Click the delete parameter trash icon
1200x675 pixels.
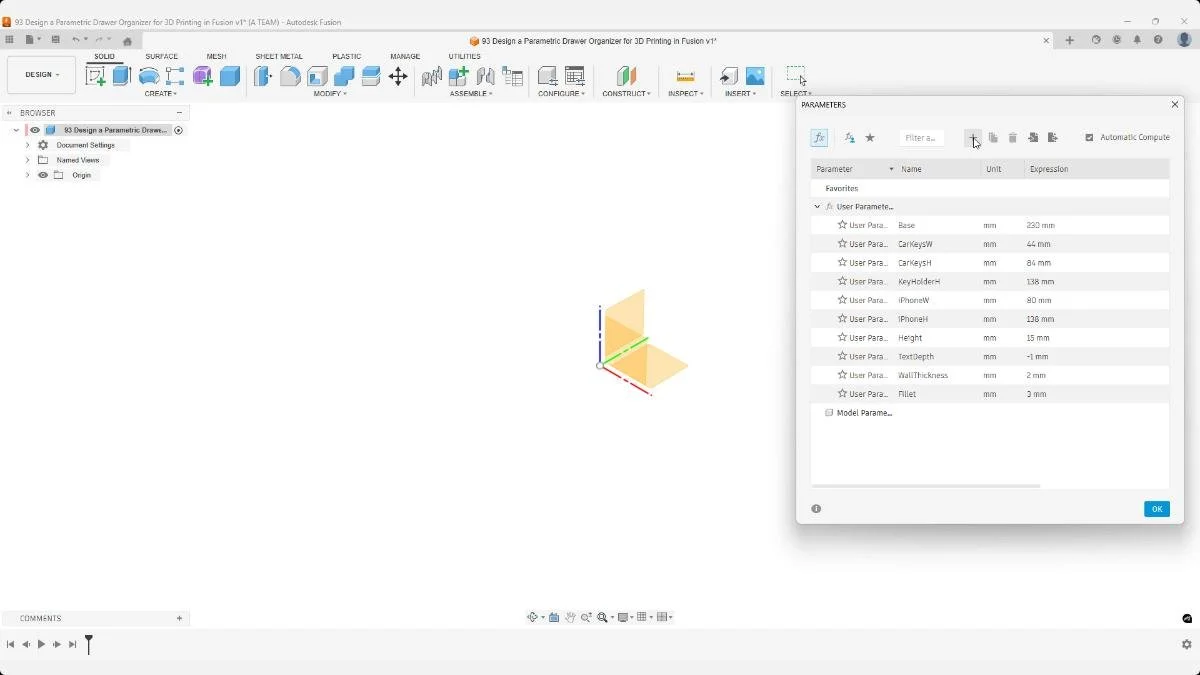(1012, 138)
